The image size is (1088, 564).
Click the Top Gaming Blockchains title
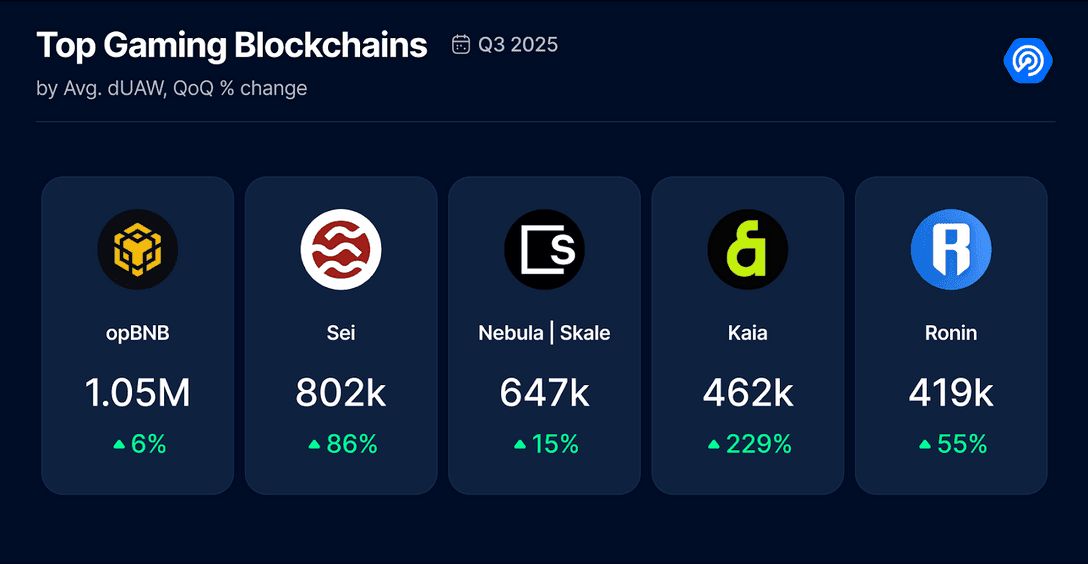(231, 45)
